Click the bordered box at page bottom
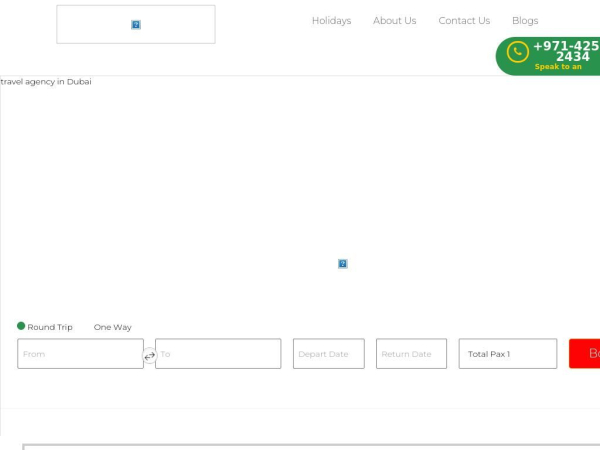Viewport: 600px width, 450px height. (311, 447)
